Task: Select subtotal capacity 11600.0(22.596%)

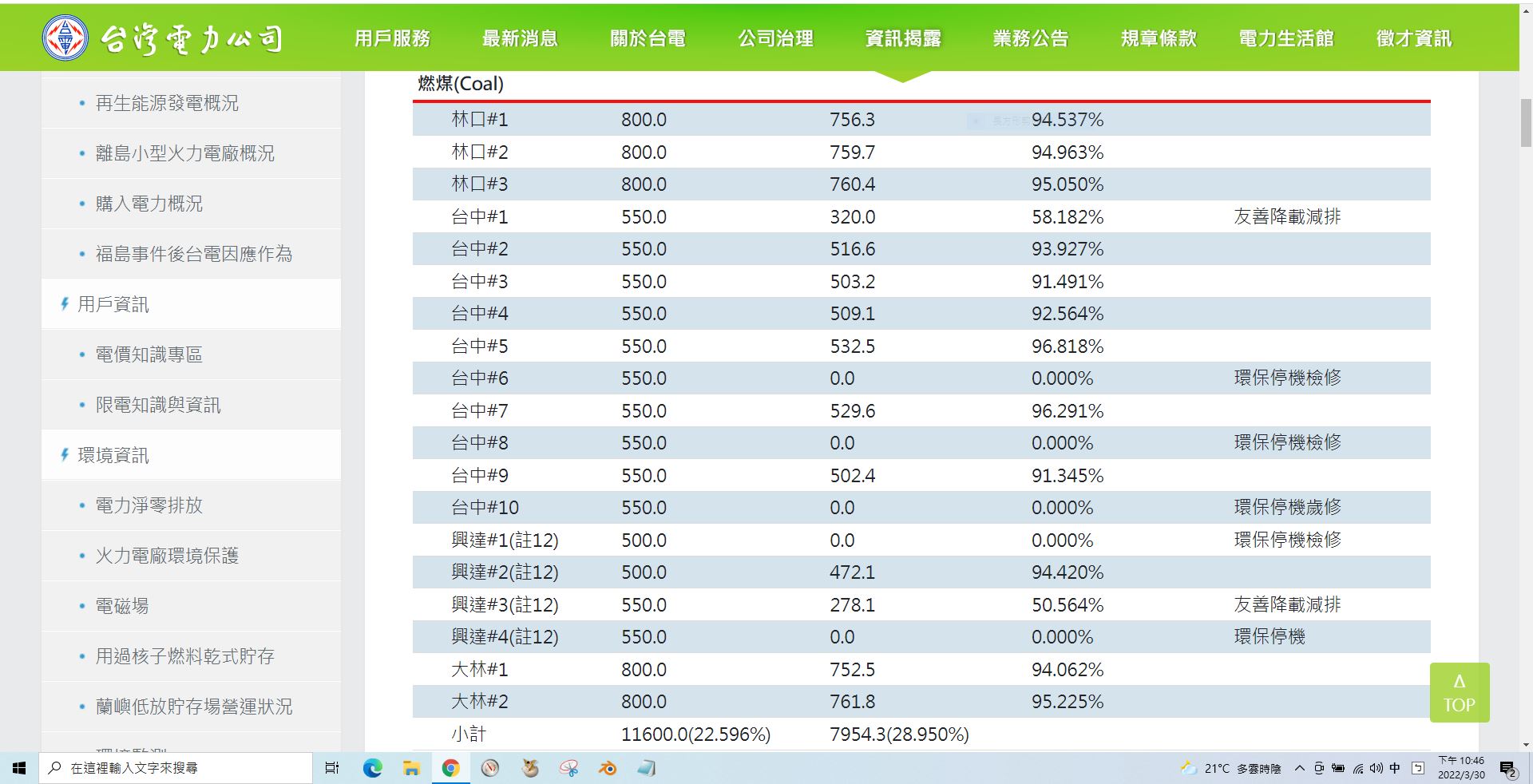Action: pos(695,735)
